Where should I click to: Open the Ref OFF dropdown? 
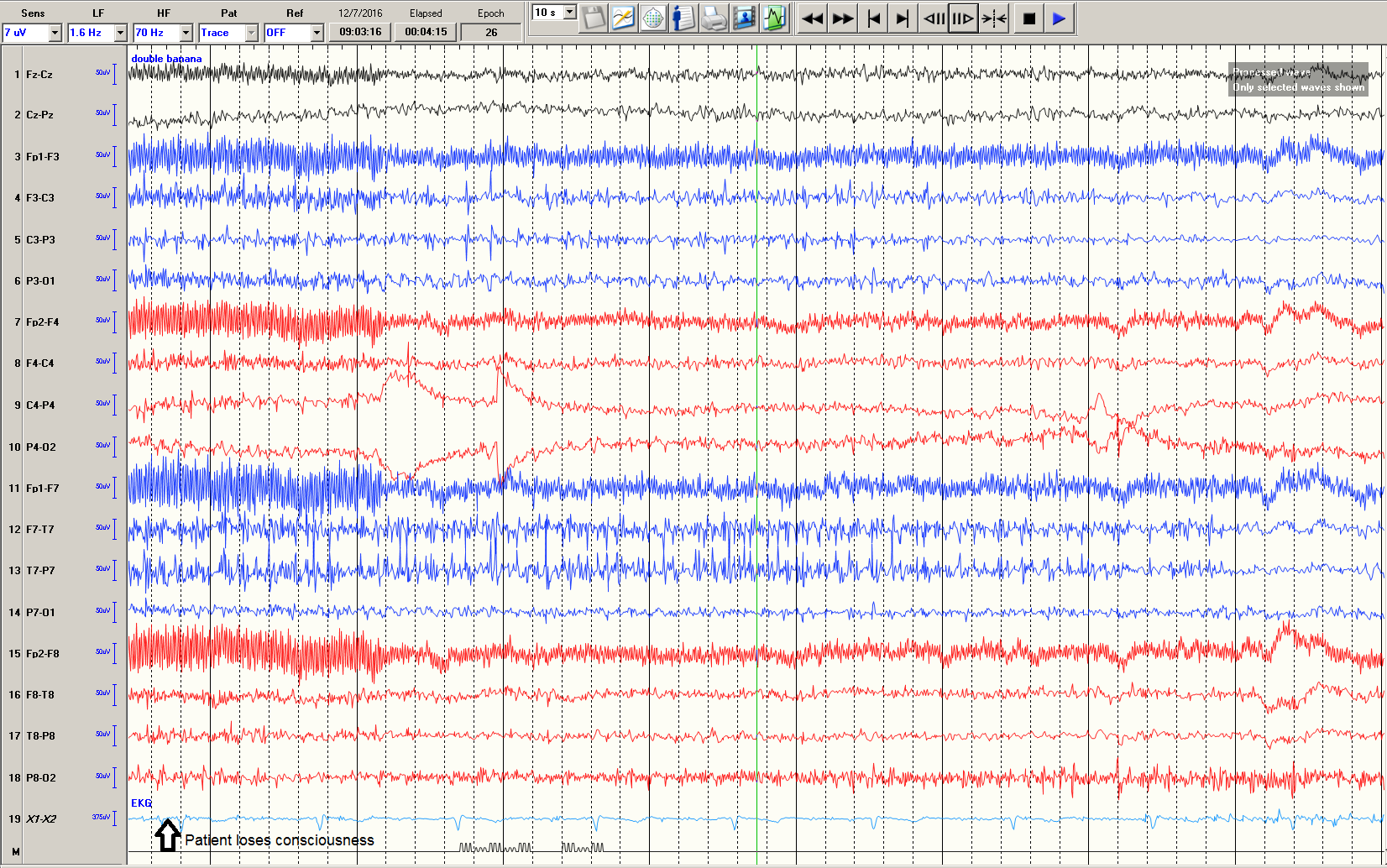[x=317, y=33]
